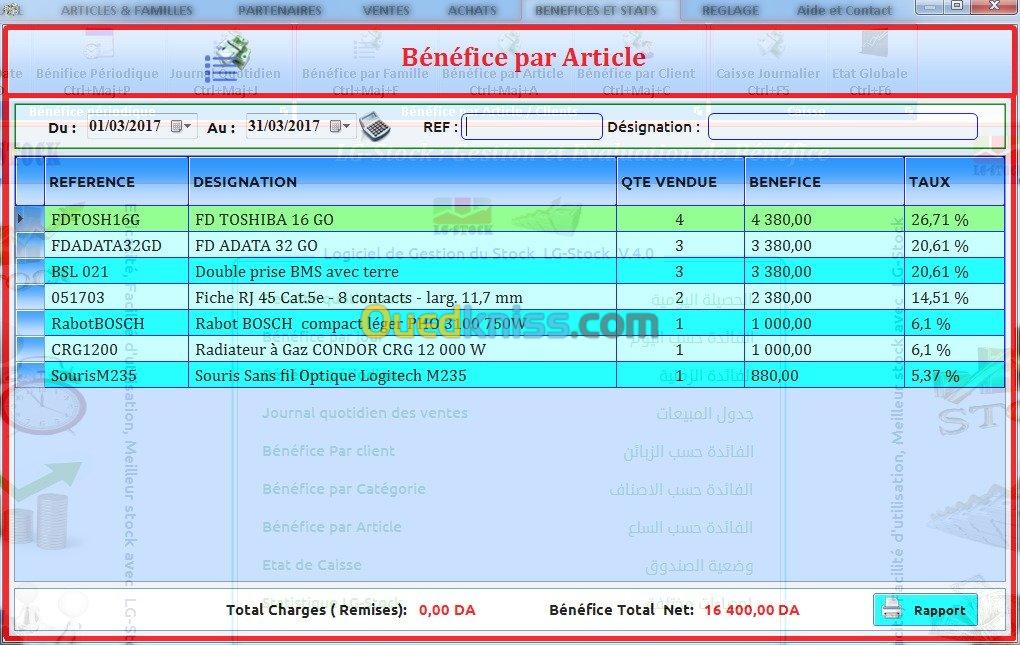Focus the Désignation search field
Screen dimensions: 1020x645
(842, 127)
